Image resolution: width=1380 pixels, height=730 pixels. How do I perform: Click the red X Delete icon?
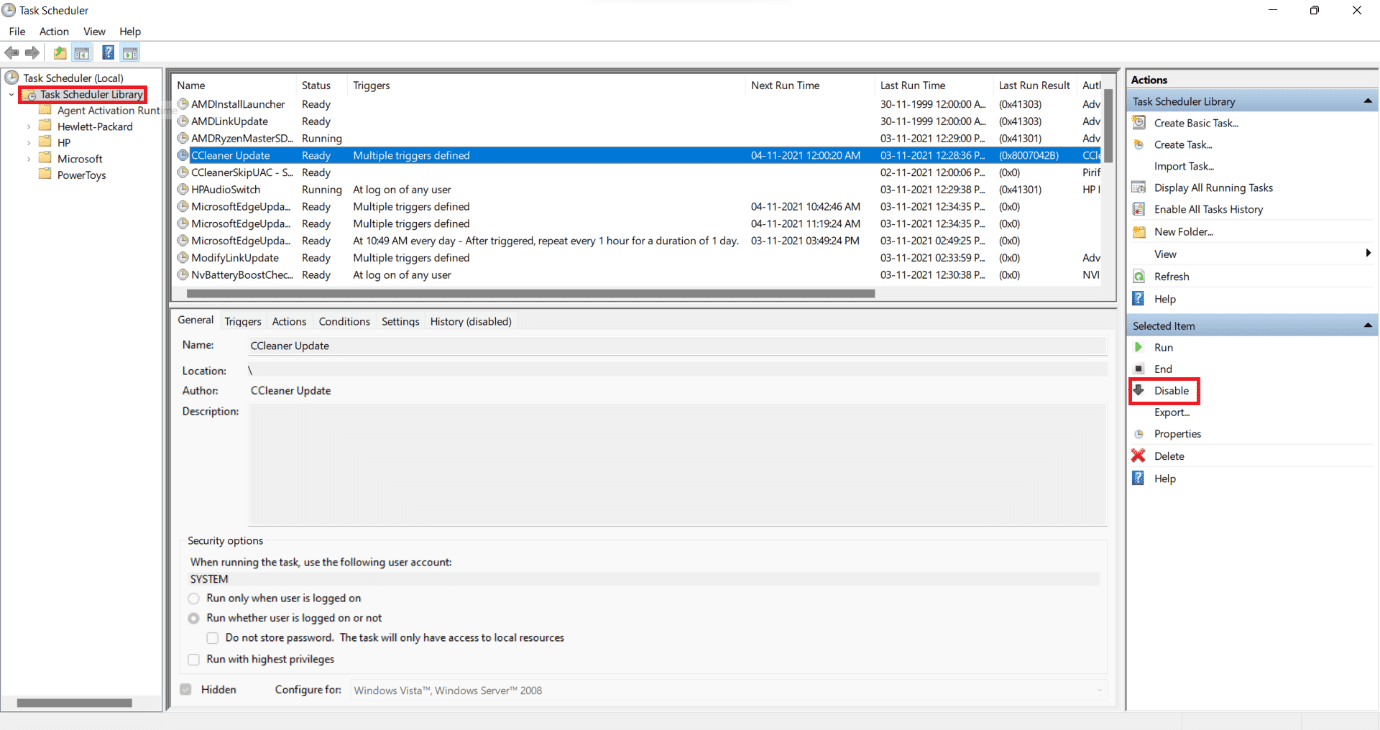click(x=1138, y=456)
